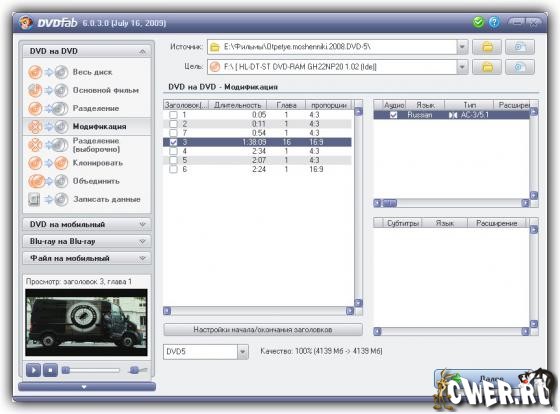Image resolution: width=560 pixels, height=414 pixels.
Task: Collapse the left panel bottom arrow bar
Action: tap(87, 387)
